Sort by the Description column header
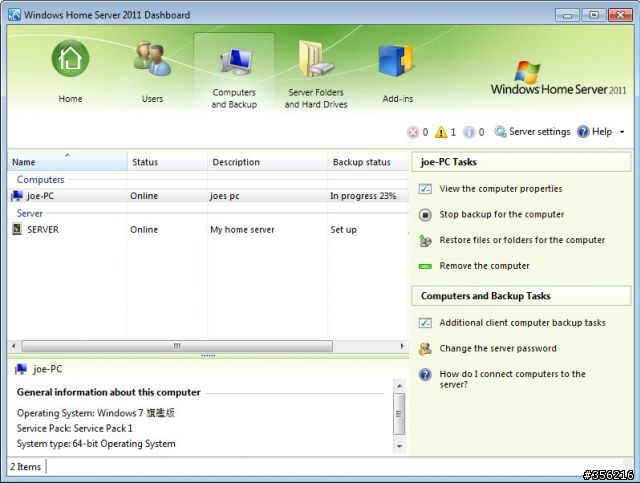640x483 pixels. [267, 162]
